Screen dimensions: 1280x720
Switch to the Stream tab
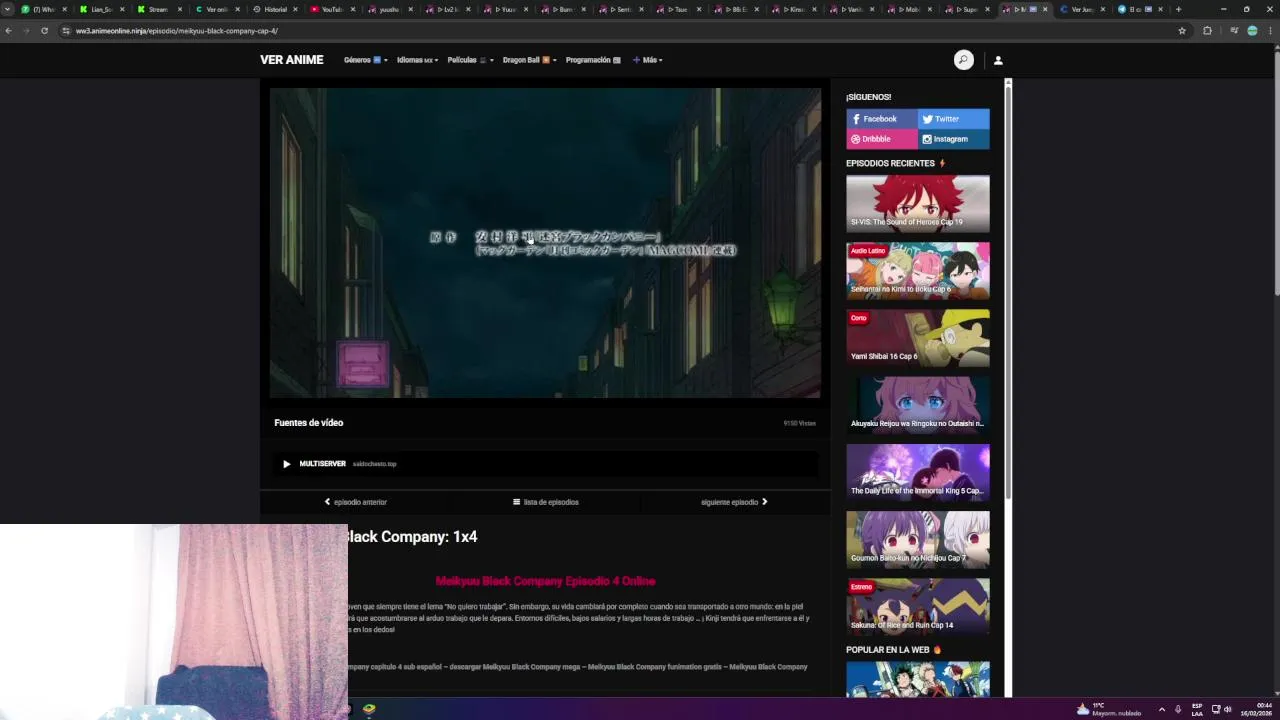coord(158,9)
